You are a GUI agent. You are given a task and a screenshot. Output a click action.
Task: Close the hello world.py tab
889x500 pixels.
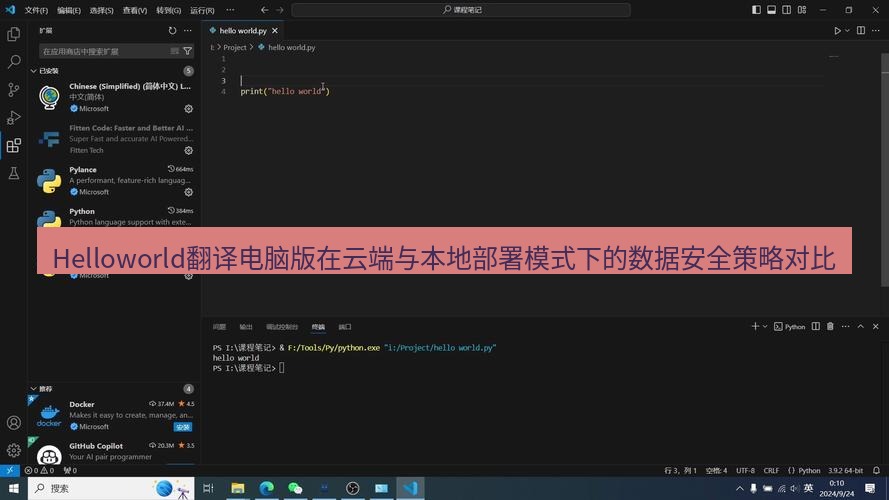[275, 31]
